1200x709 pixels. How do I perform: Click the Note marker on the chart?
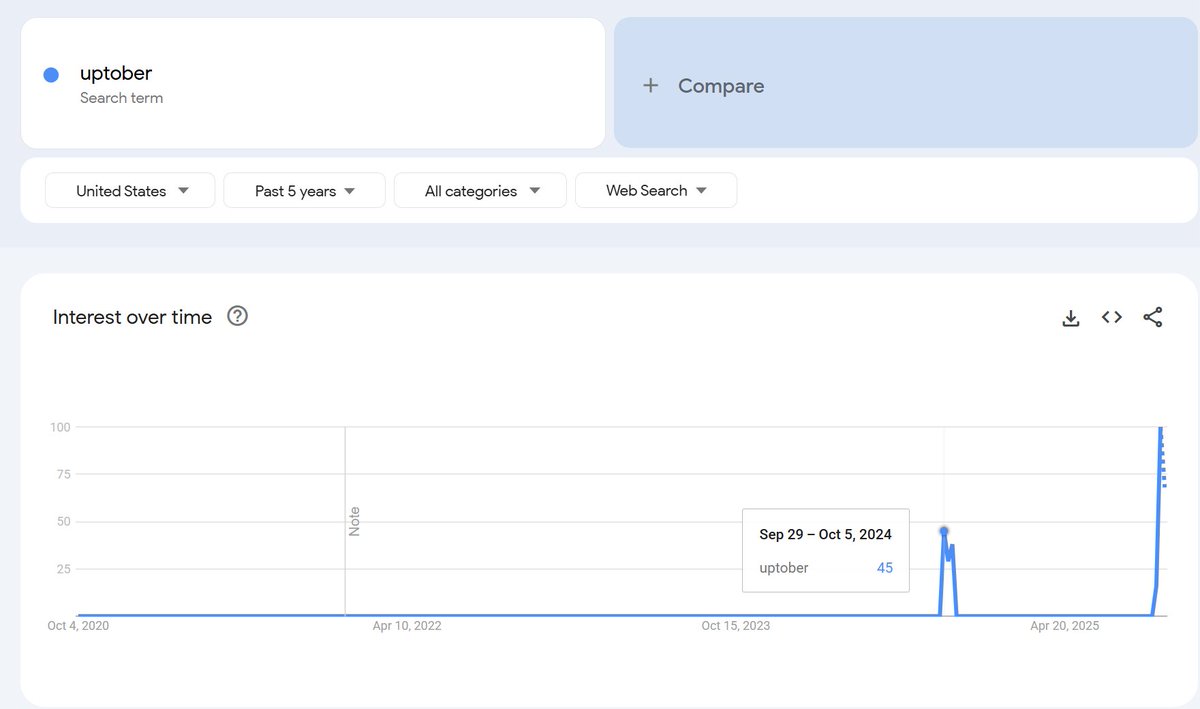point(354,521)
